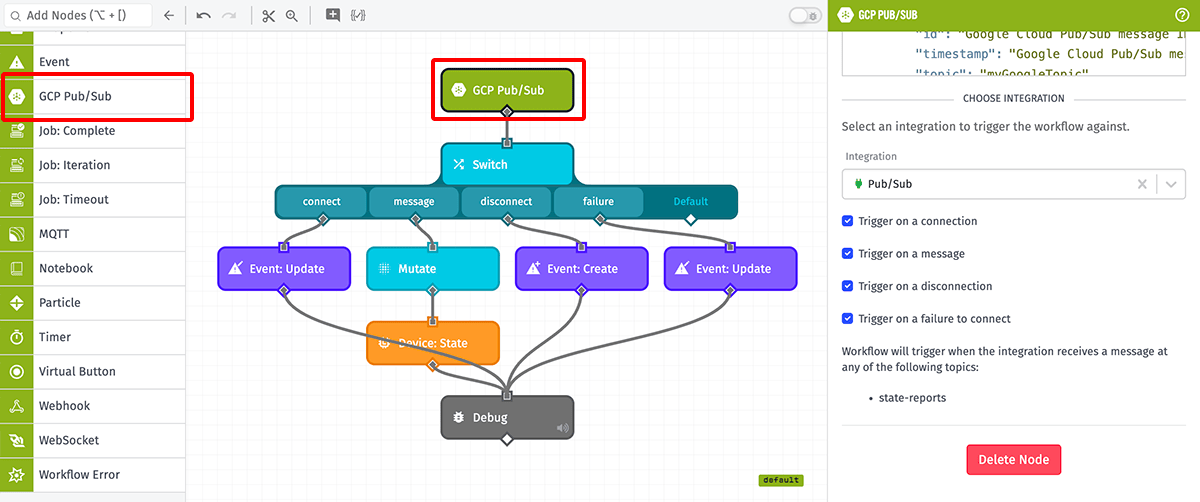Uncheck Trigger on a failure to connect
The image size is (1200, 502).
848,319
